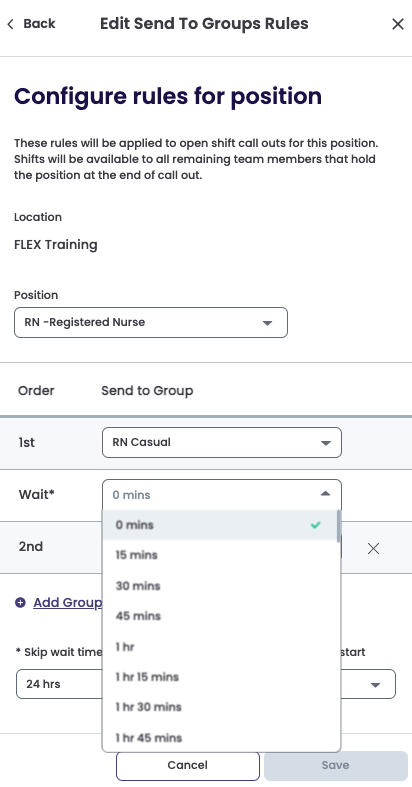Click the Add Group link
The height and width of the screenshot is (787, 412).
point(67,602)
